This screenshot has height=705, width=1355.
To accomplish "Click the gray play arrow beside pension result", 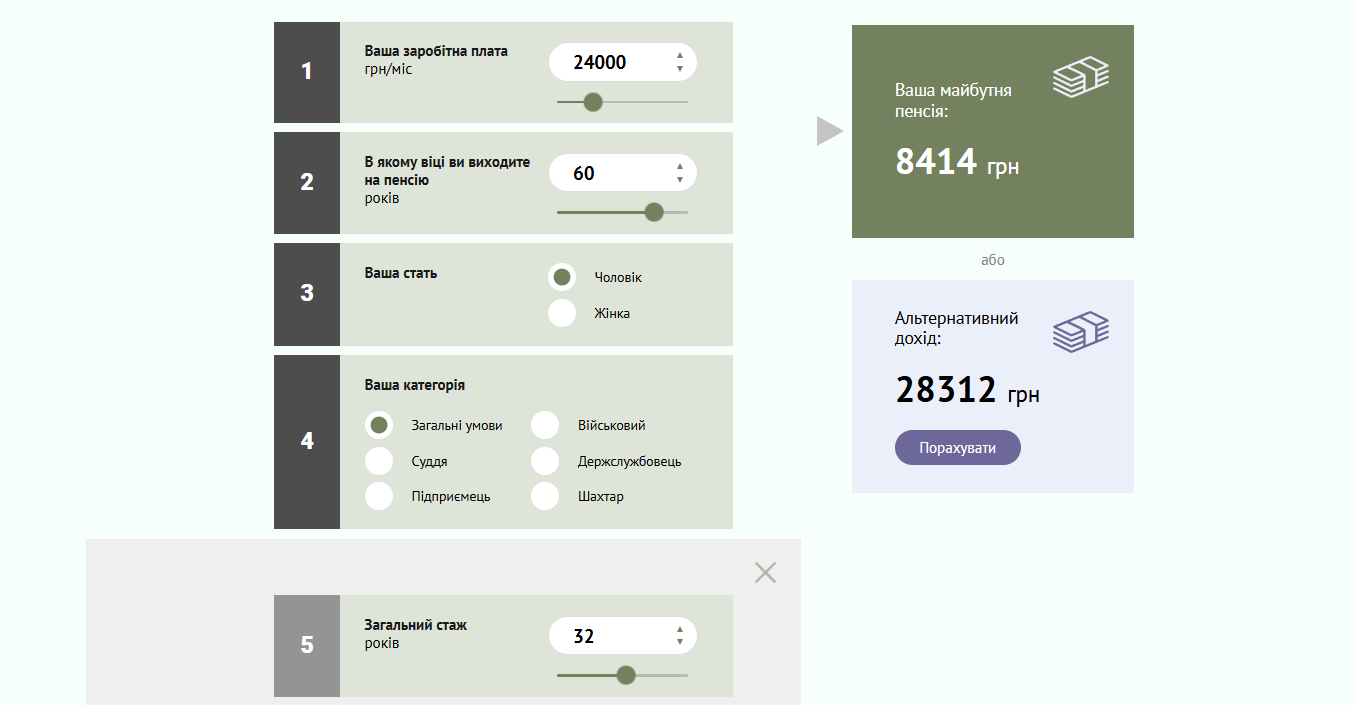I will click(x=829, y=131).
